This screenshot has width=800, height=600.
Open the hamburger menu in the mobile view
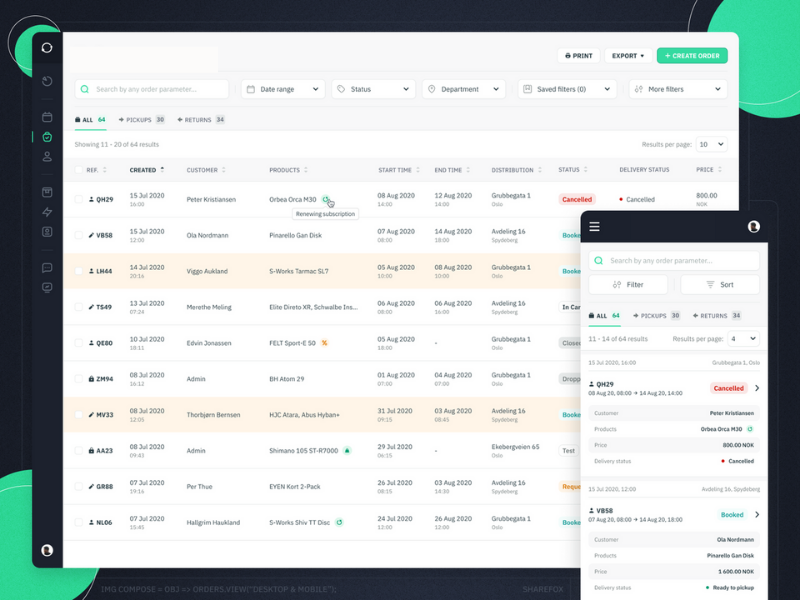point(593,225)
